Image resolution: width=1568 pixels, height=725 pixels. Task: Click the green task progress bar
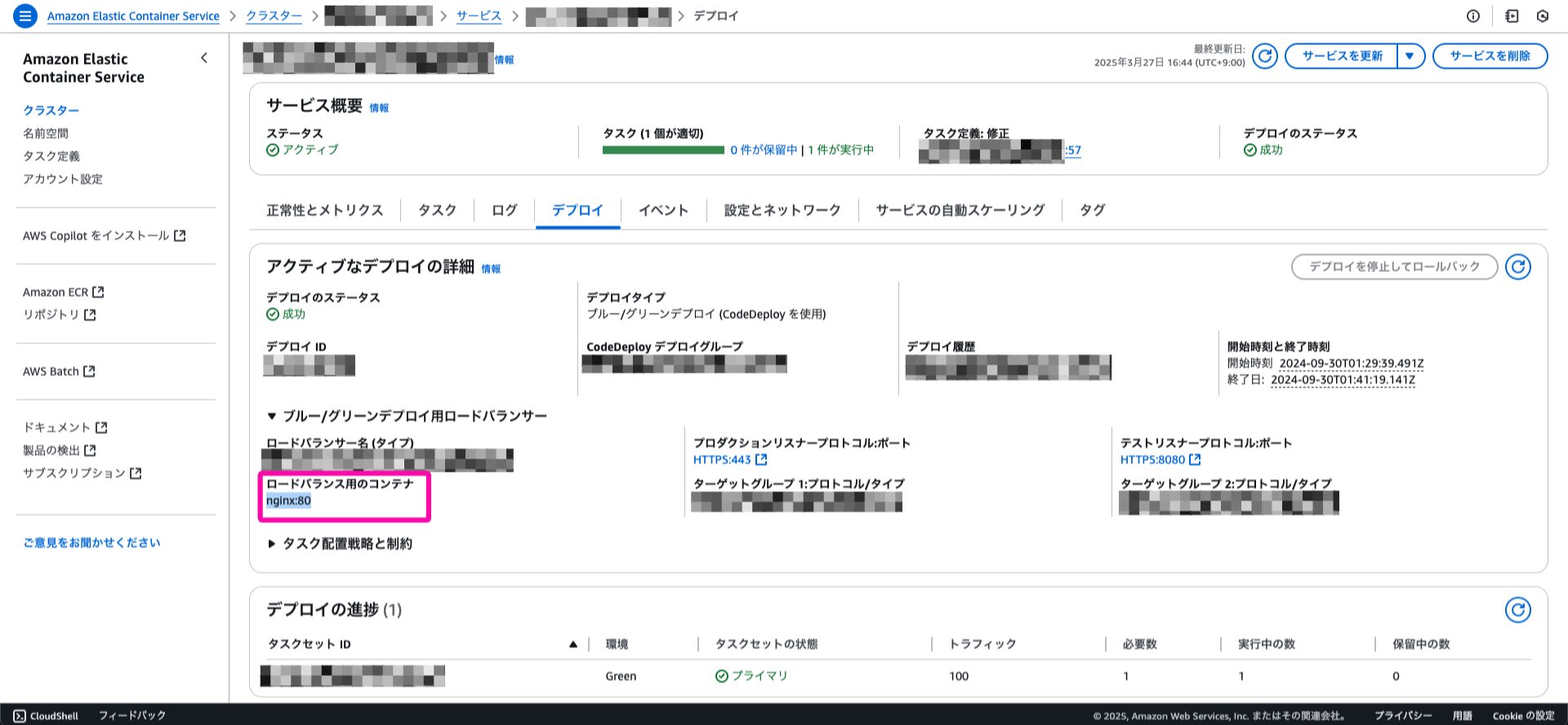(663, 150)
